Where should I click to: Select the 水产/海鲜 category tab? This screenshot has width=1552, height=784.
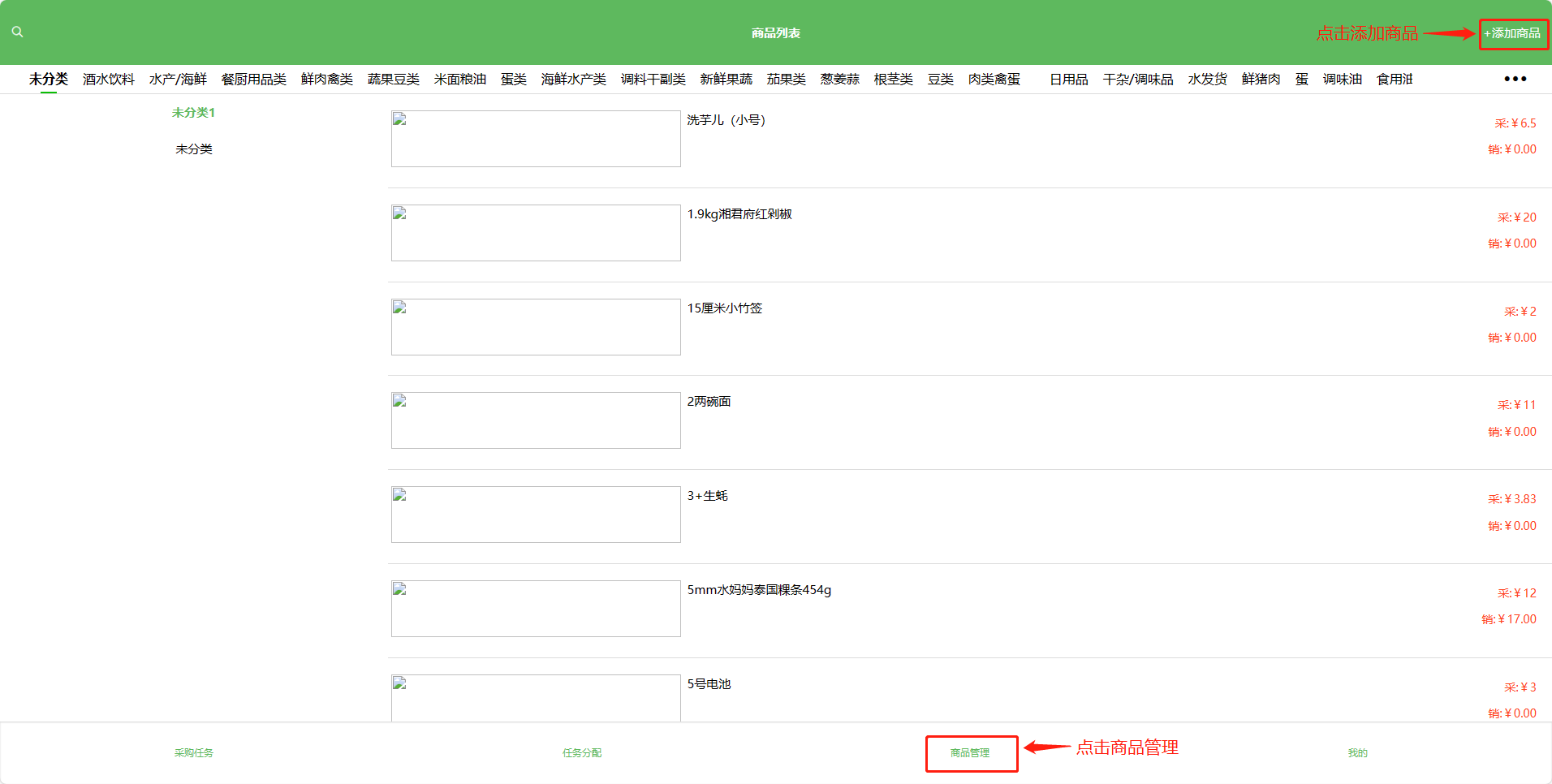[178, 79]
